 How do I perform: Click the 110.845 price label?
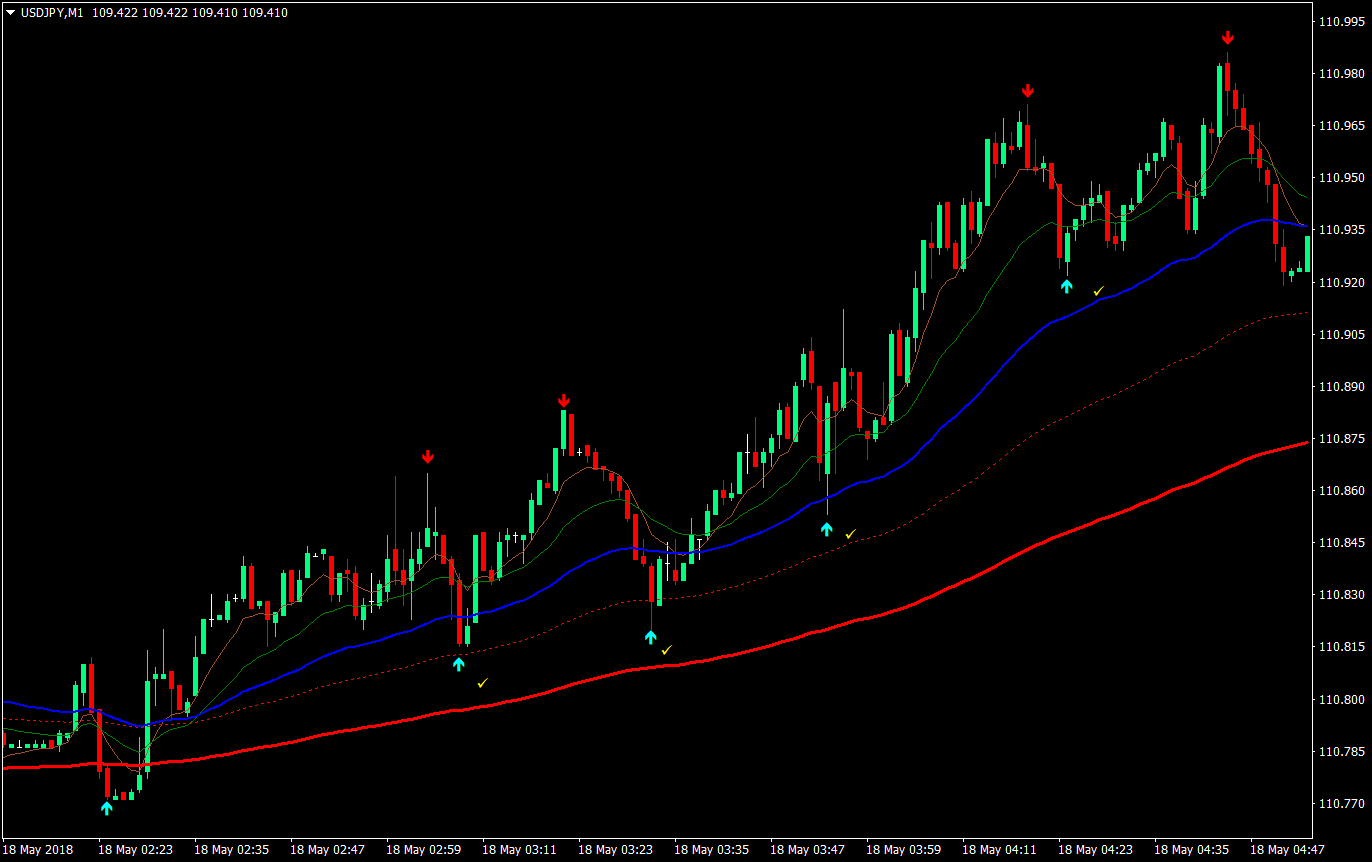coord(1342,543)
